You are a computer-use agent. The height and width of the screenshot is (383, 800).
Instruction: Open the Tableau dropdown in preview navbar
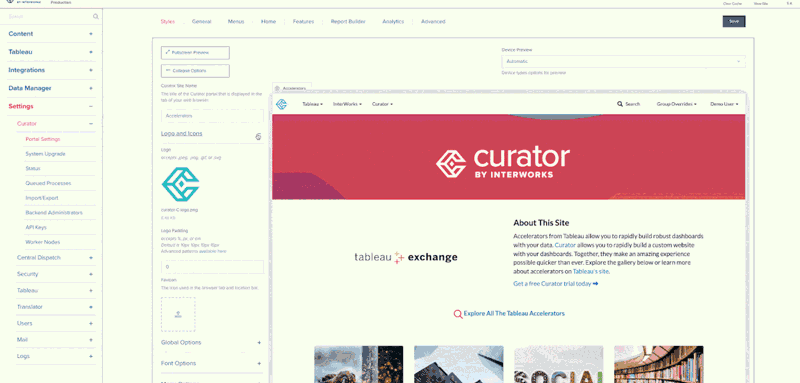(x=312, y=104)
